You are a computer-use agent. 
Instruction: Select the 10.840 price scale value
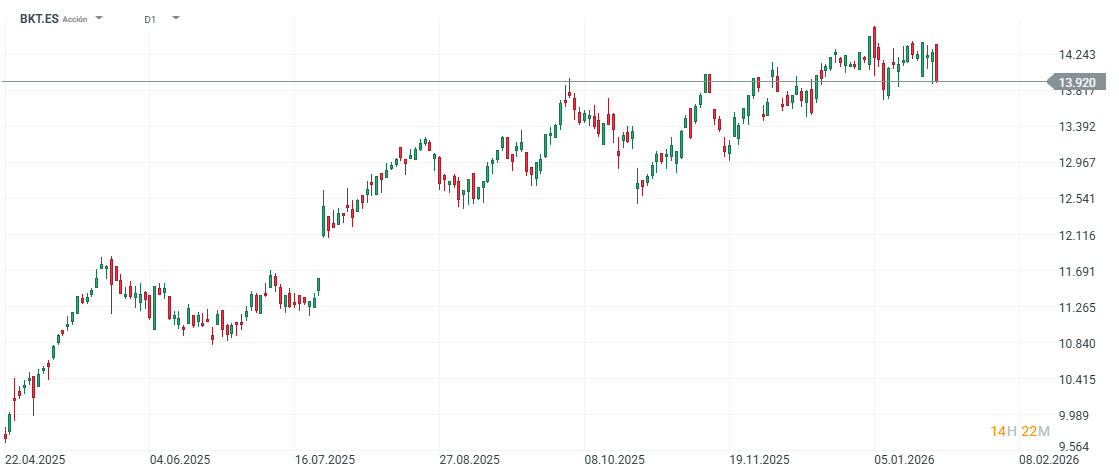(x=1080, y=344)
